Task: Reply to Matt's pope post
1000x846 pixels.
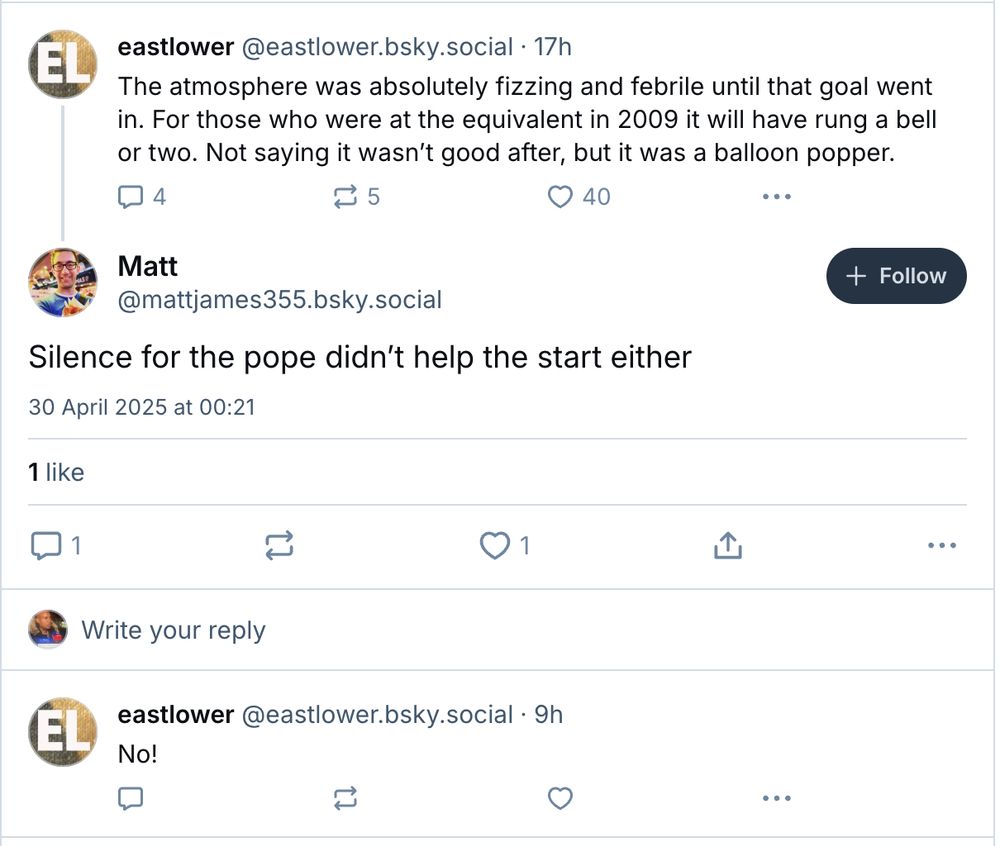Action: point(46,546)
